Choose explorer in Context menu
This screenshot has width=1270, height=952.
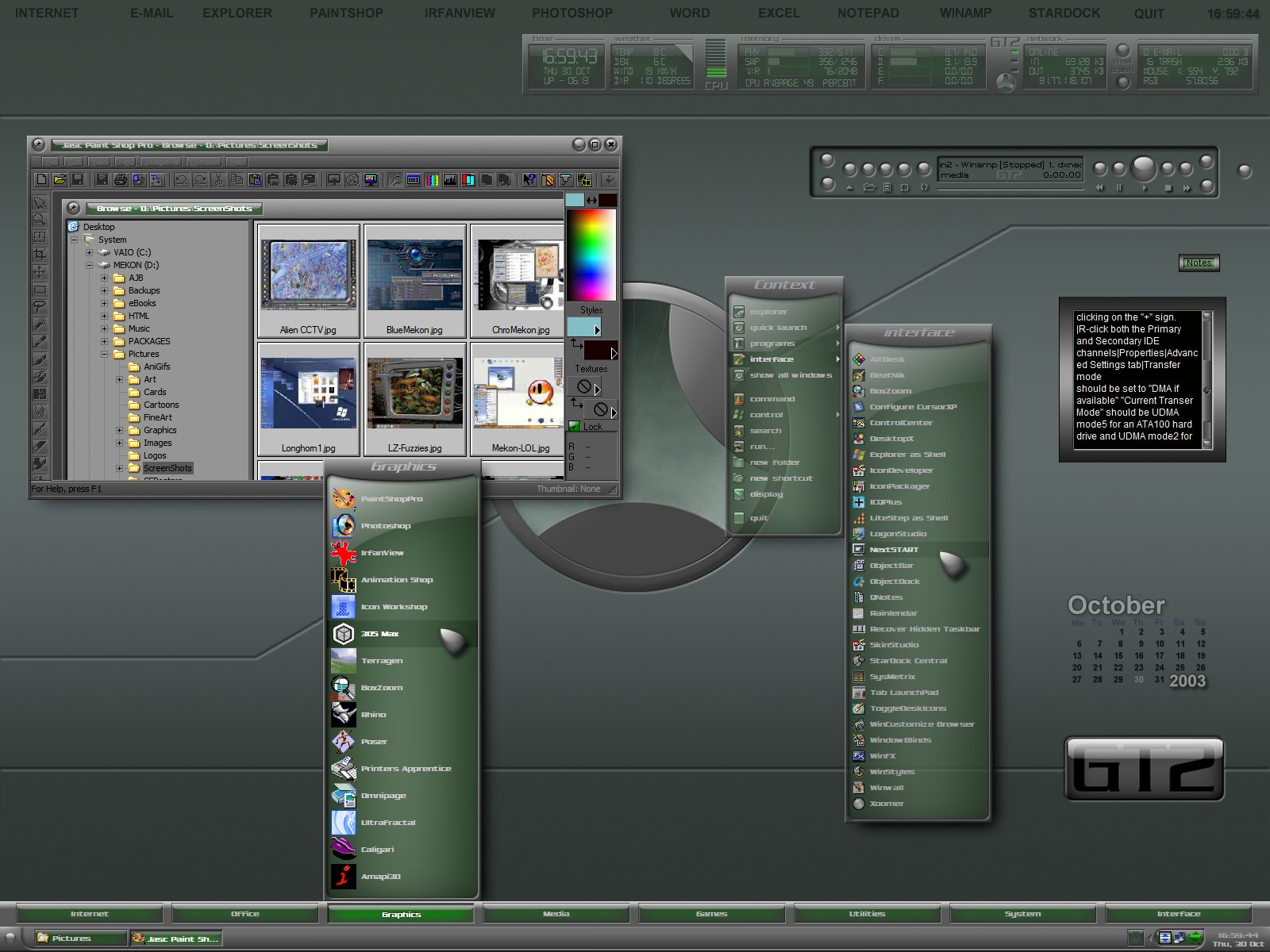[x=784, y=312]
